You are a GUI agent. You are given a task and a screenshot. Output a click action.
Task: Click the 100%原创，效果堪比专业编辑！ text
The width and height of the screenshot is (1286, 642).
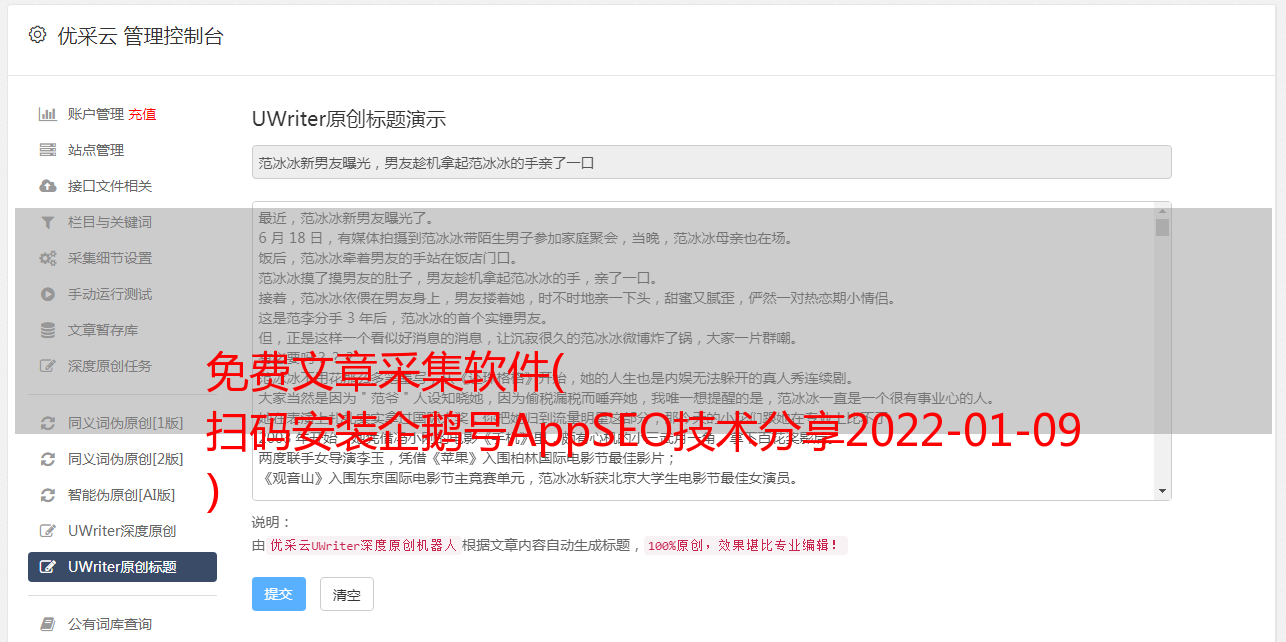pyautogui.click(x=745, y=546)
